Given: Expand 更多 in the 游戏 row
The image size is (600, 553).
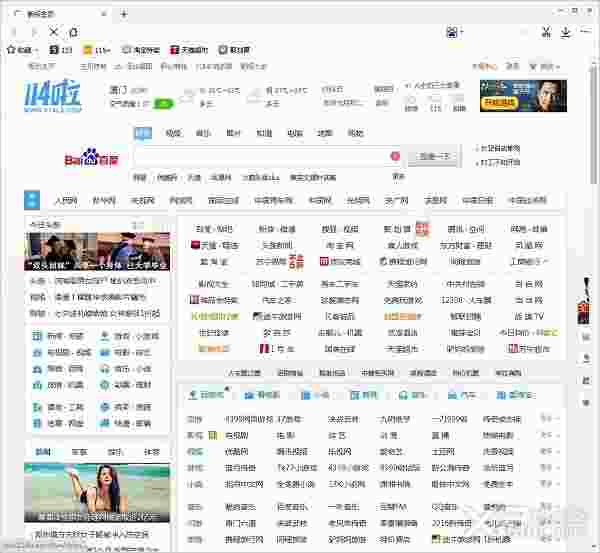Looking at the screenshot, I should click(549, 419).
